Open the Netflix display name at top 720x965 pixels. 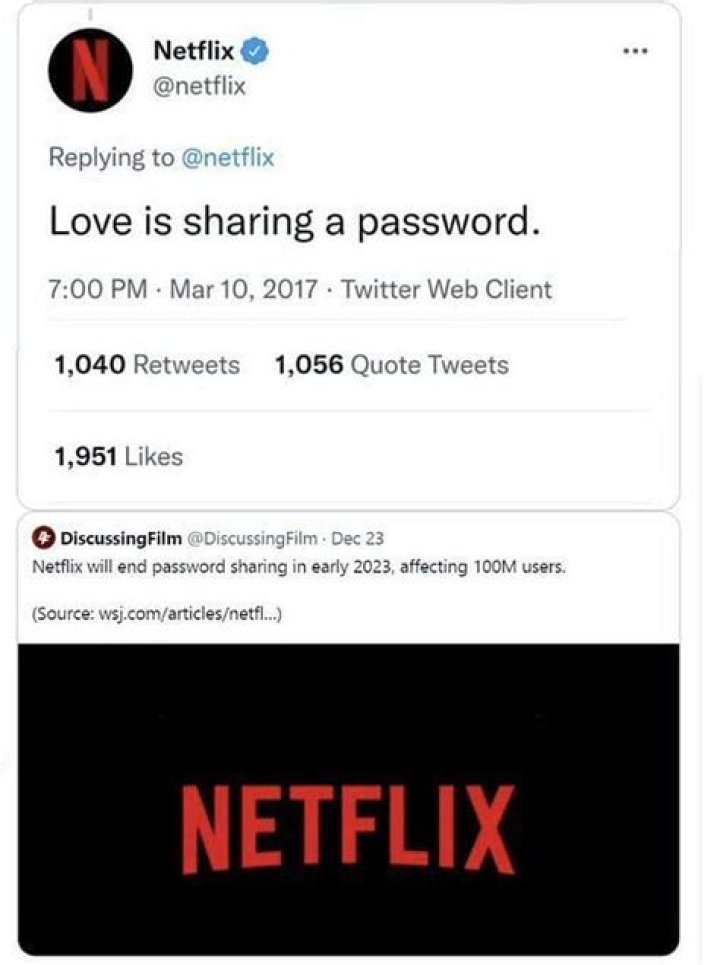(x=195, y=50)
